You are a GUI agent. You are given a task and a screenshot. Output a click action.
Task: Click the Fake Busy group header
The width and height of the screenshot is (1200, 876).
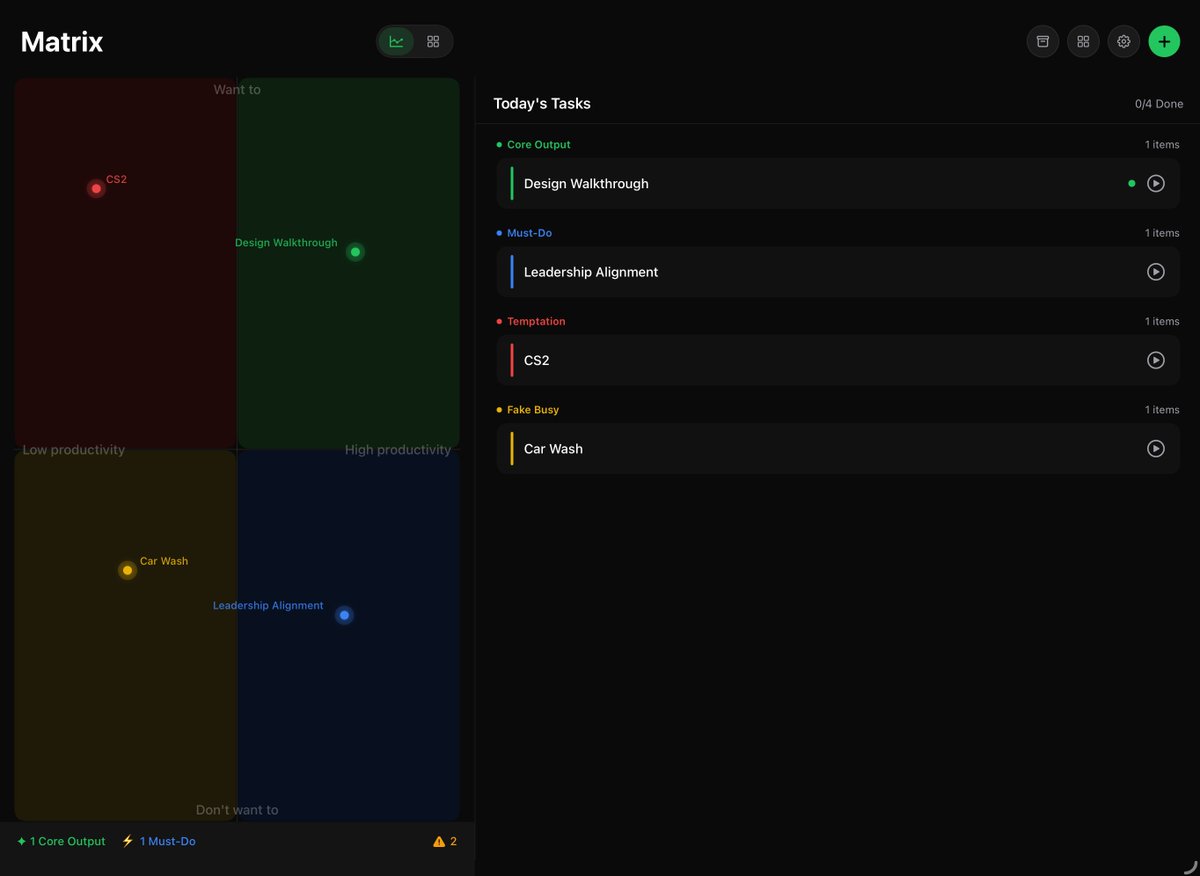coord(528,410)
